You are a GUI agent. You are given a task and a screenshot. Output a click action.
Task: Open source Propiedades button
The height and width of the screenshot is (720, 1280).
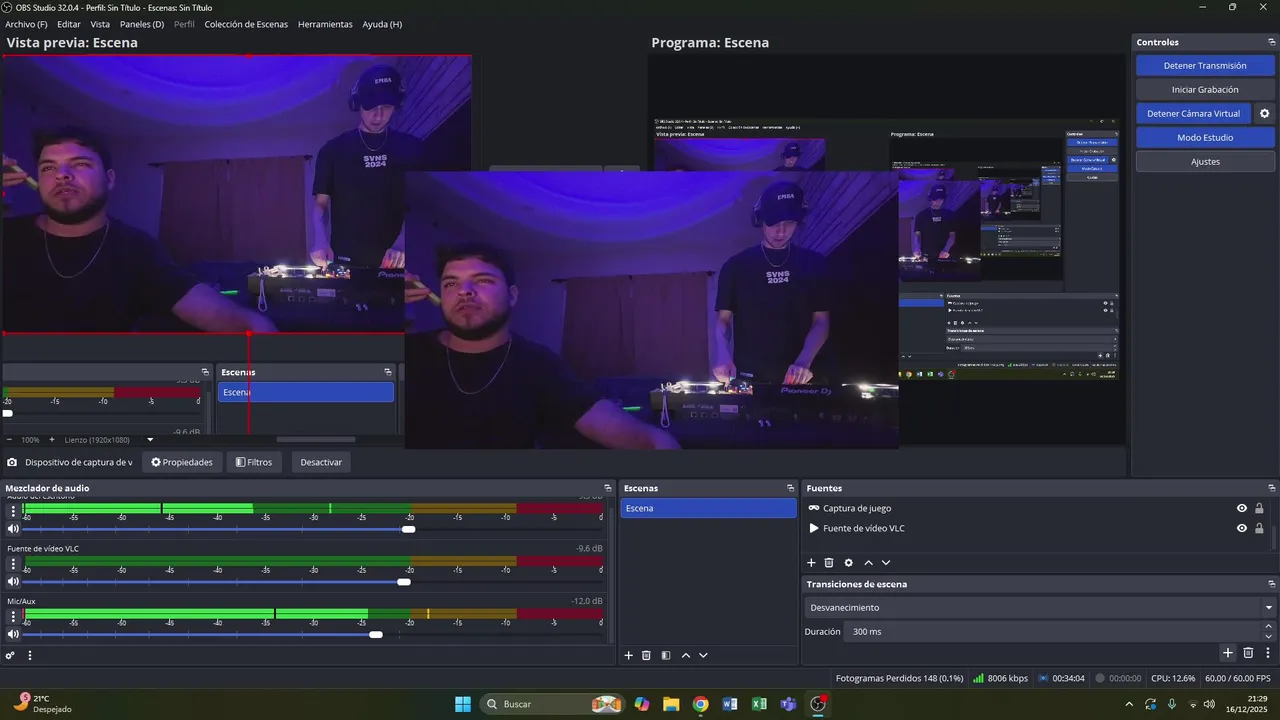[182, 463]
